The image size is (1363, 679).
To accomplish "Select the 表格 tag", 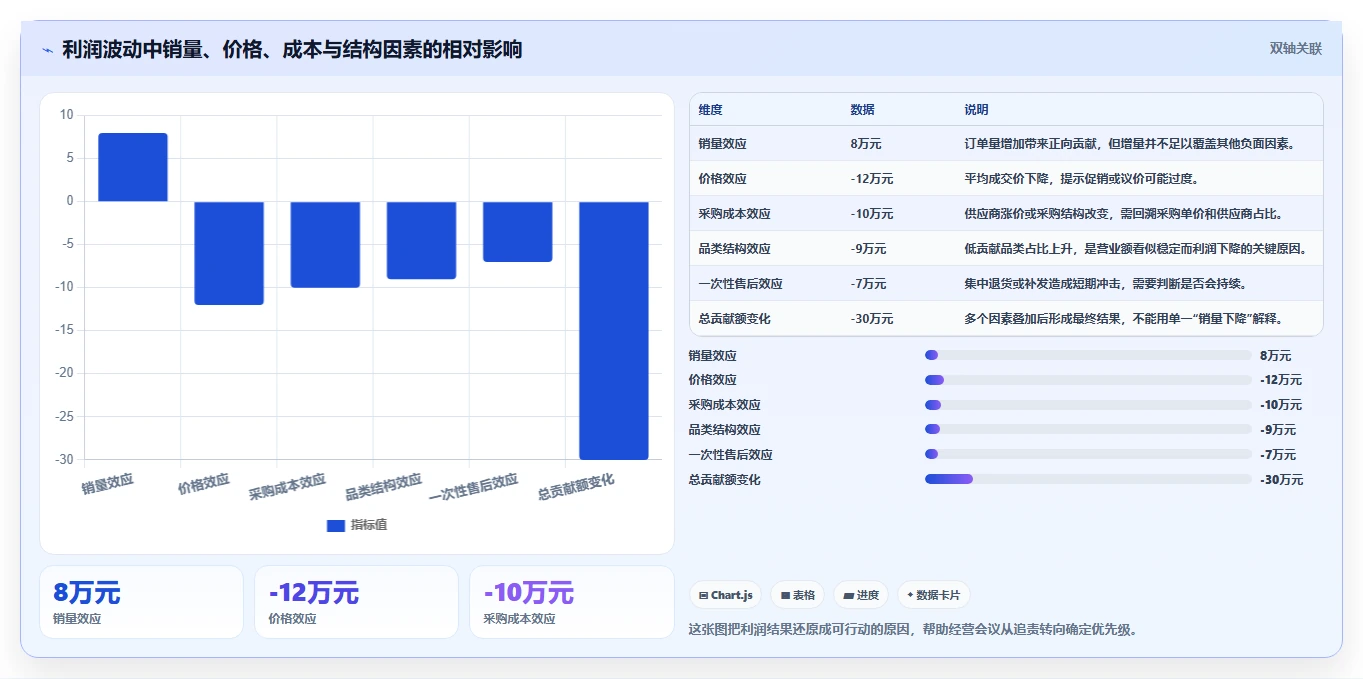I will coord(798,595).
